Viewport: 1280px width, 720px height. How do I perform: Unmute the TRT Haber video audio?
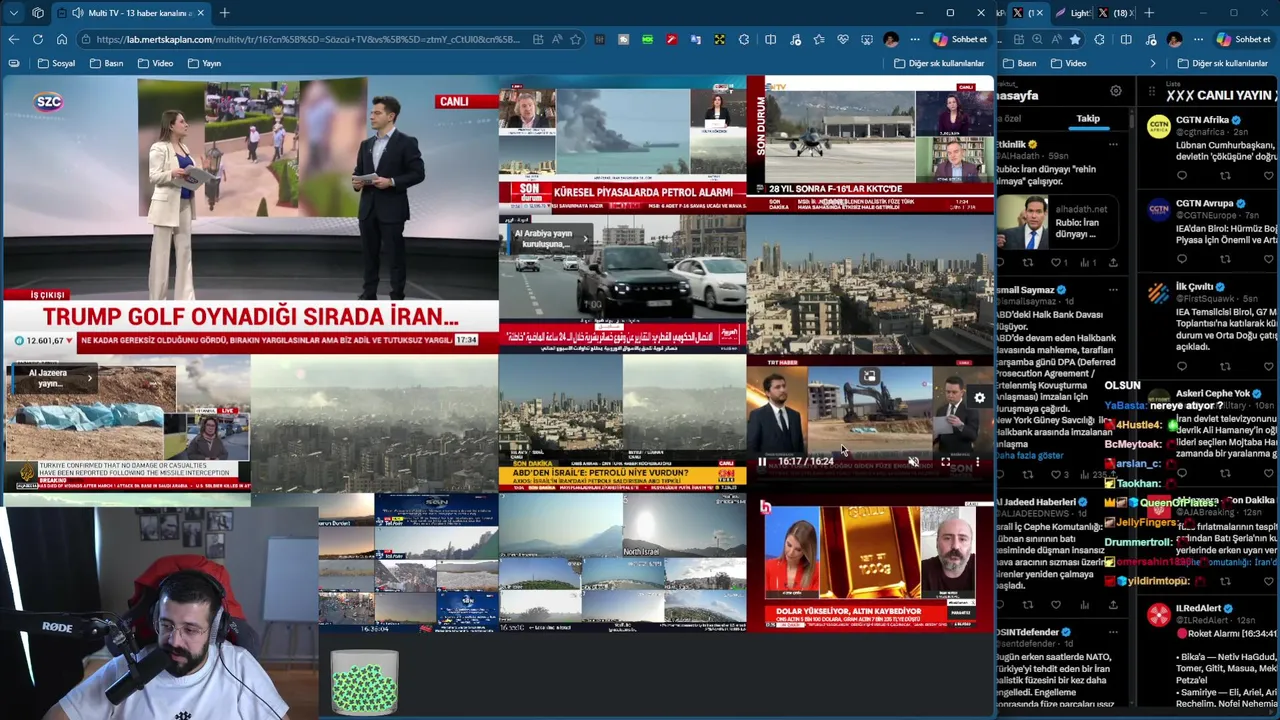pyautogui.click(x=913, y=462)
